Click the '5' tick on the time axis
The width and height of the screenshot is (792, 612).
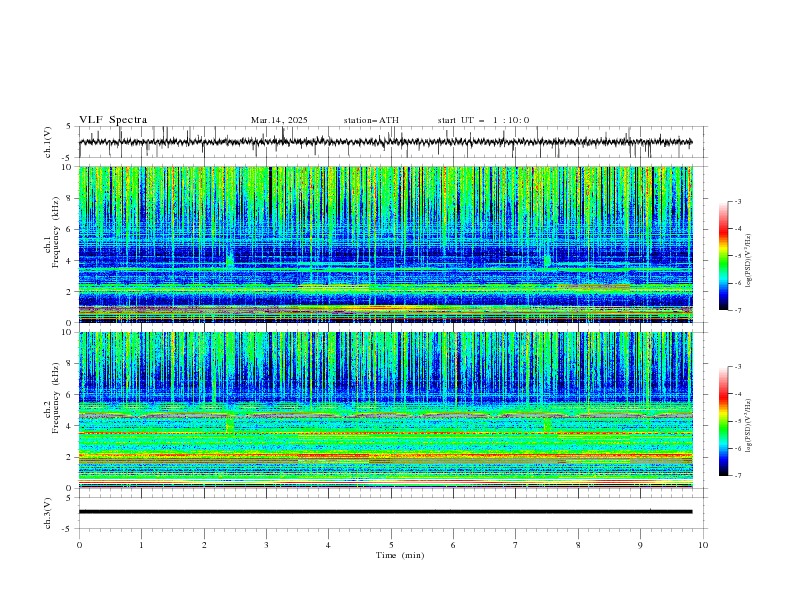pyautogui.click(x=391, y=545)
